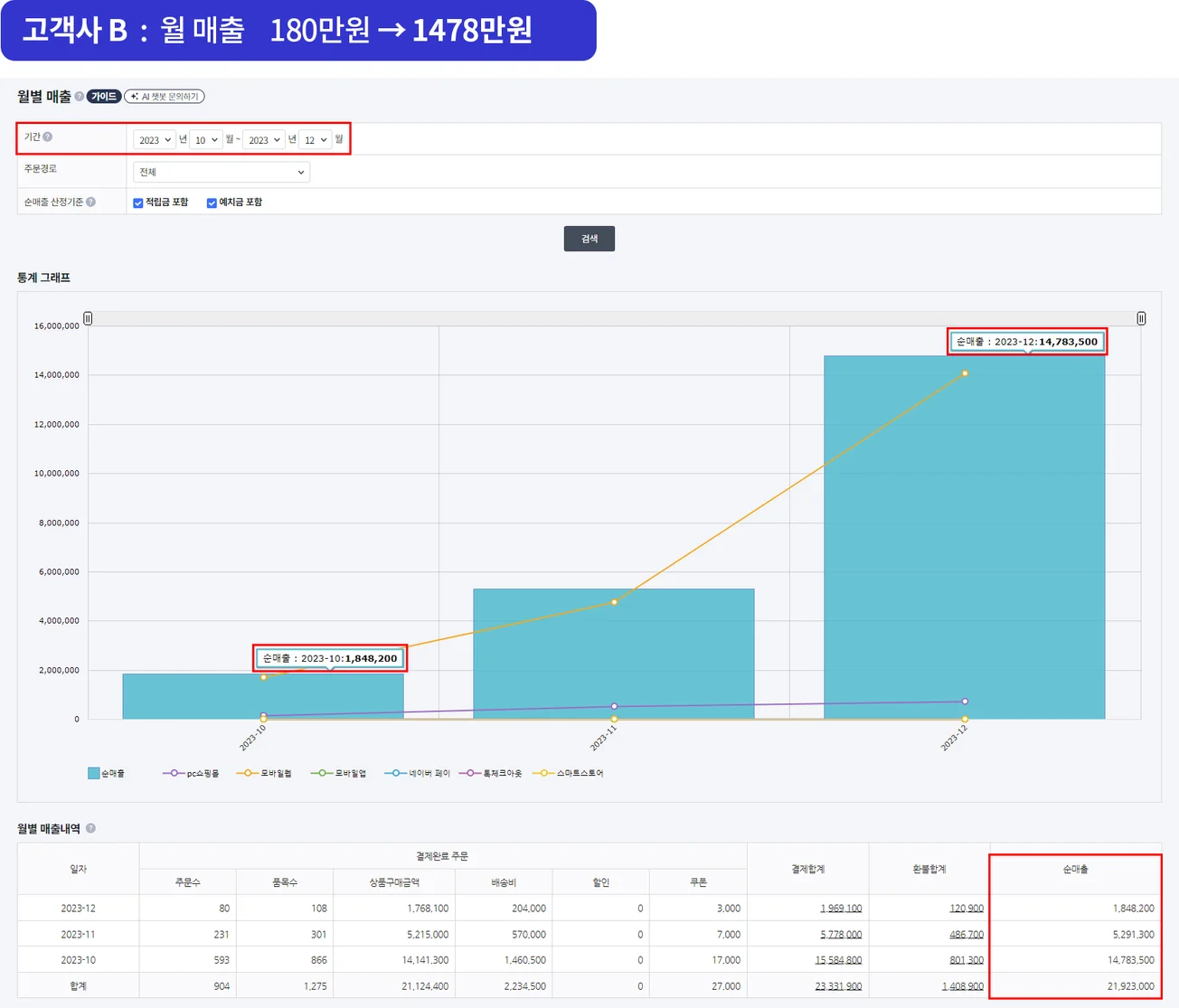Toggle 모바일앱 series in legend

click(338, 773)
